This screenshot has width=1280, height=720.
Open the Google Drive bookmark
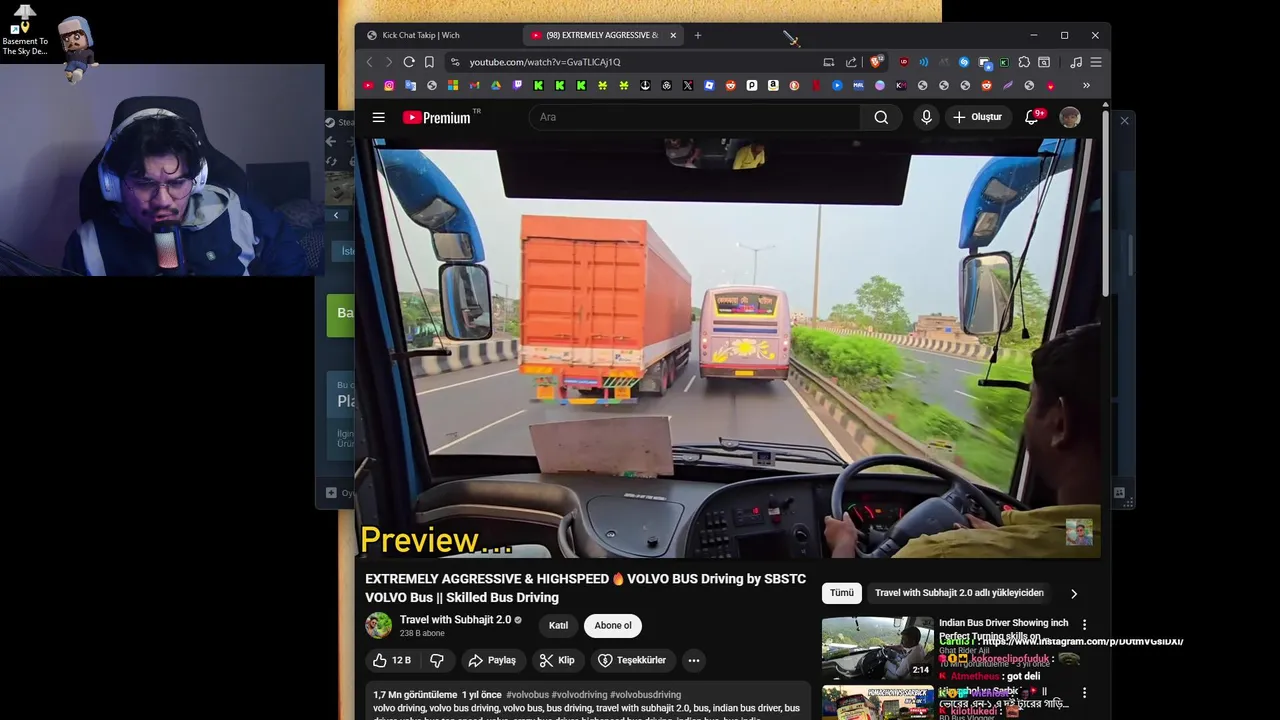tap(495, 86)
